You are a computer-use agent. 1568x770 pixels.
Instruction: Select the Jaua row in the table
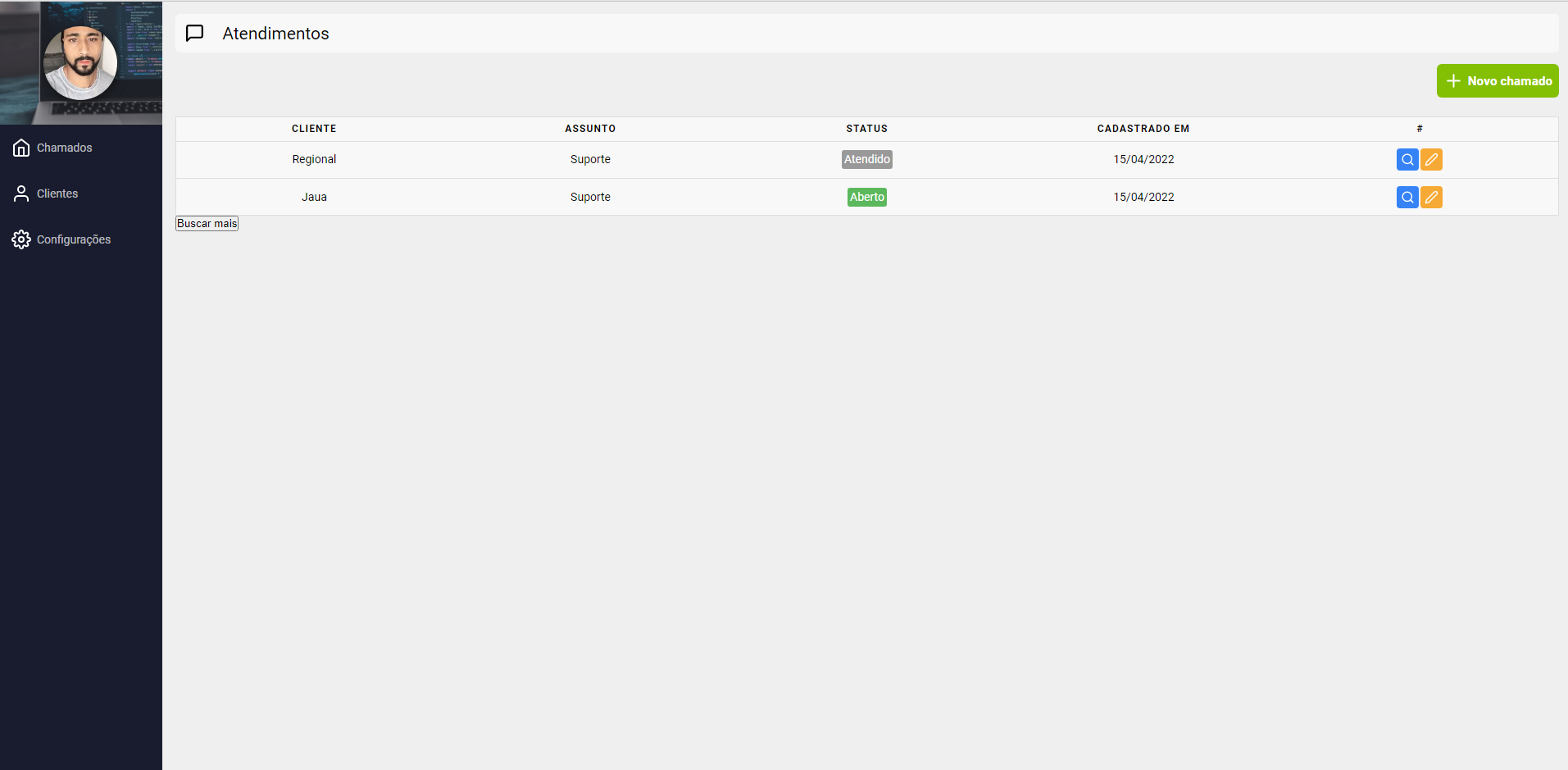[314, 197]
